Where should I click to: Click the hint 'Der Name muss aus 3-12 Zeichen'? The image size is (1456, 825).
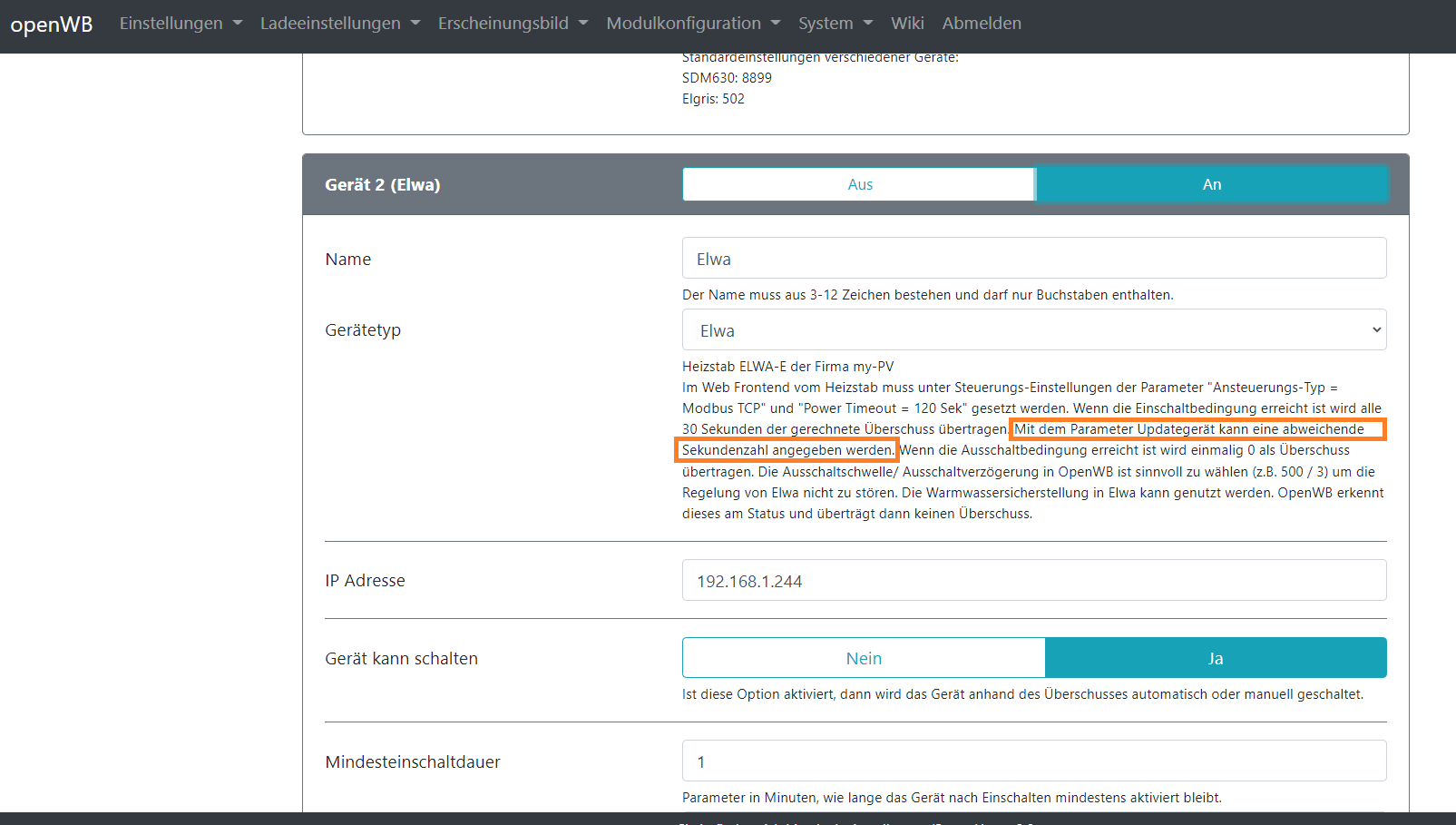pos(927,295)
